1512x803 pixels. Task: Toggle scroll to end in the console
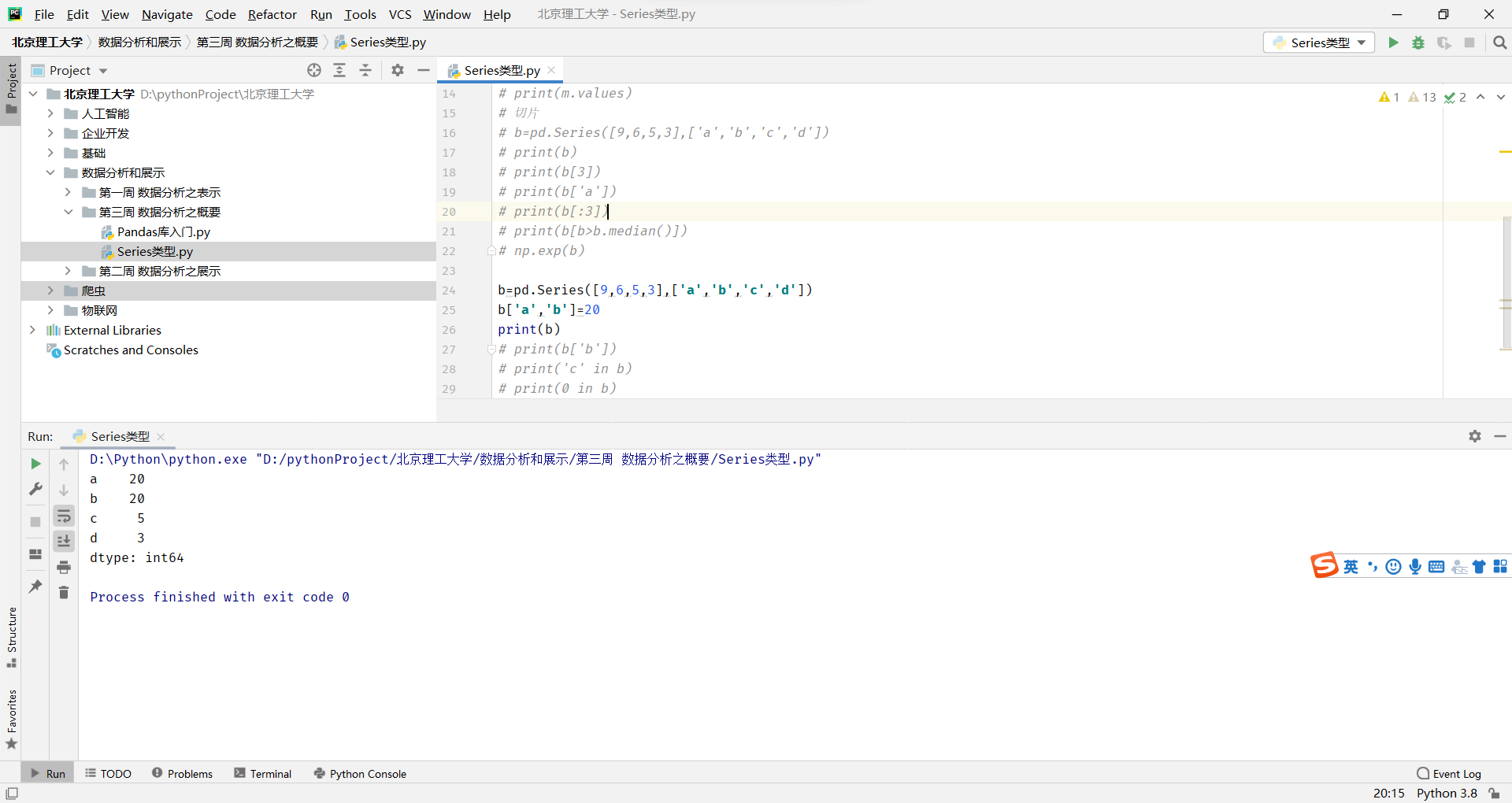[64, 541]
